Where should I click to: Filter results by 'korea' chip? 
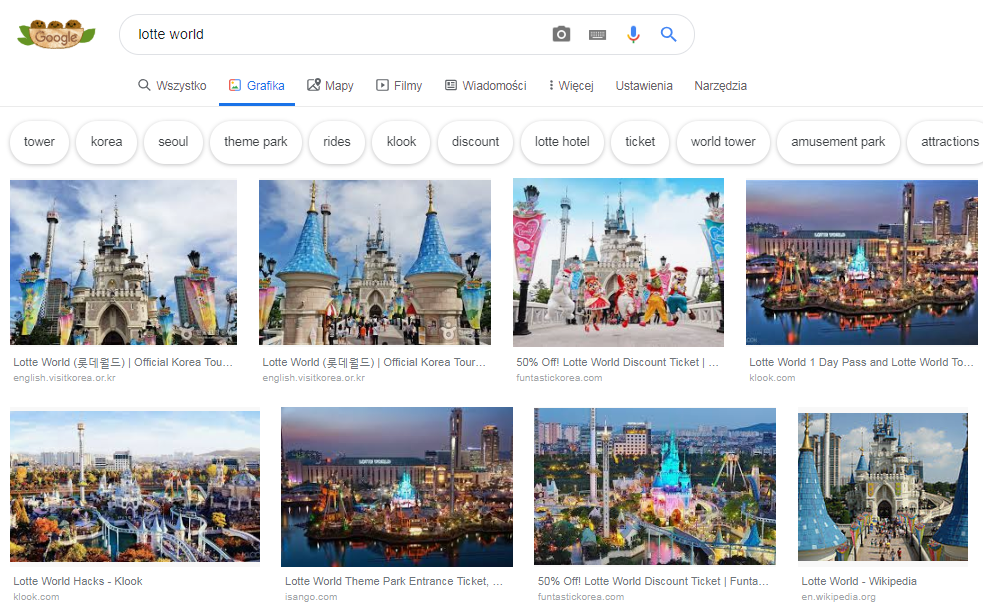point(107,142)
